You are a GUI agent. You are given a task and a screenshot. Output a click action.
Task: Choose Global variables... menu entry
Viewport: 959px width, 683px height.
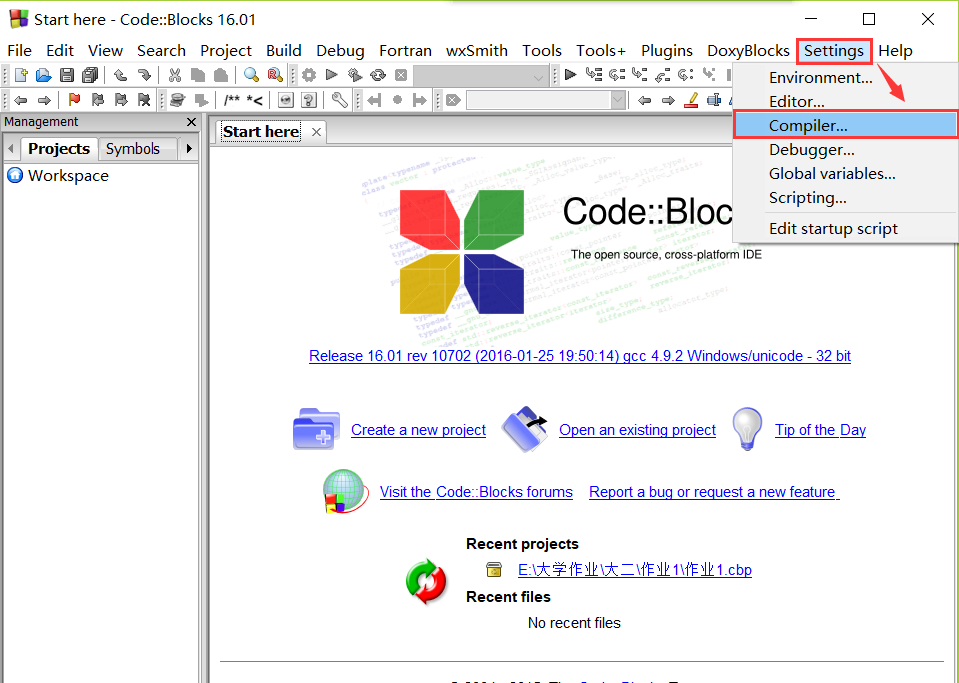coord(845,174)
